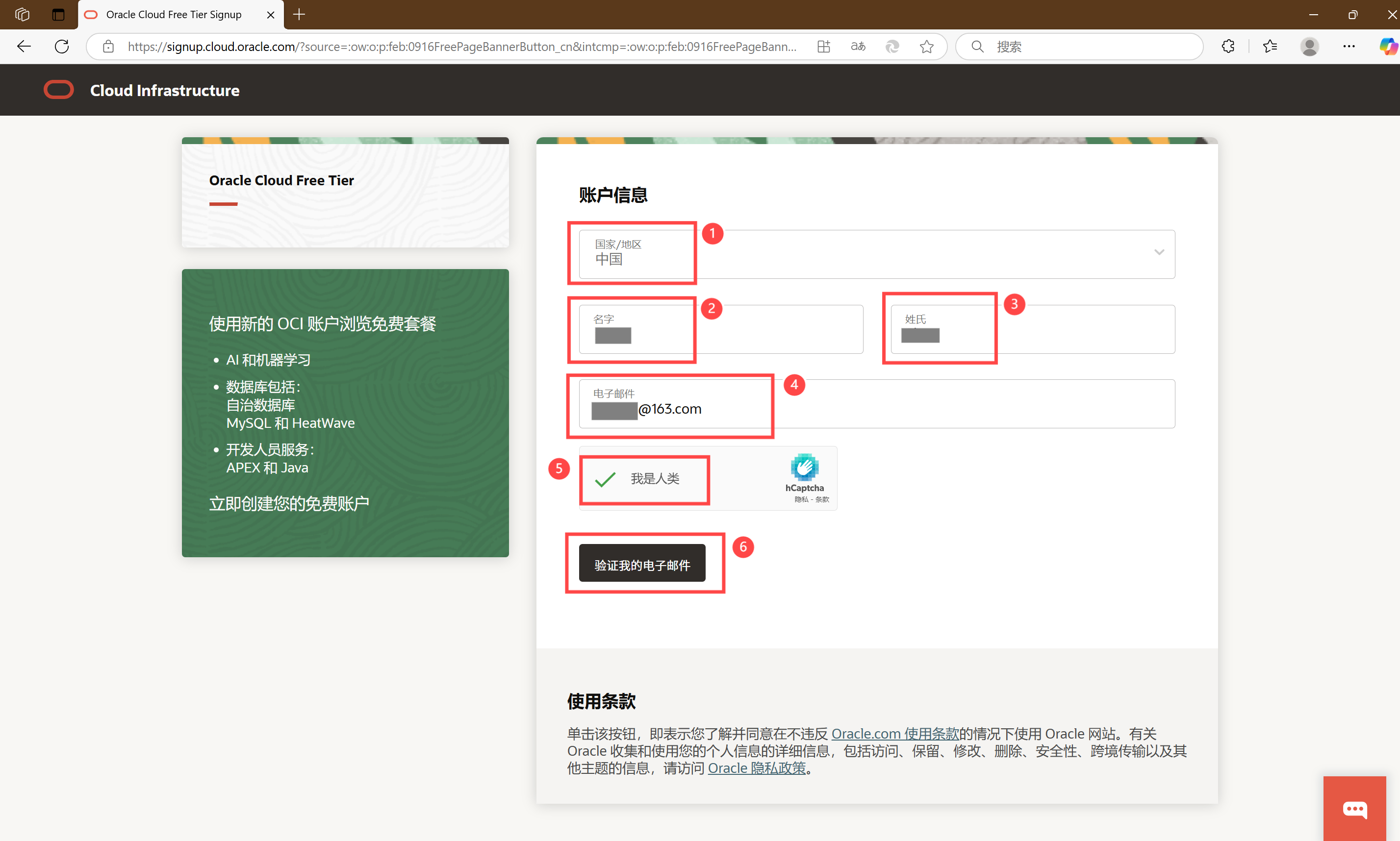Viewport: 1400px width, 841px height.
Task: Click the Oracle Cloud Free Tier heading
Action: [281, 180]
